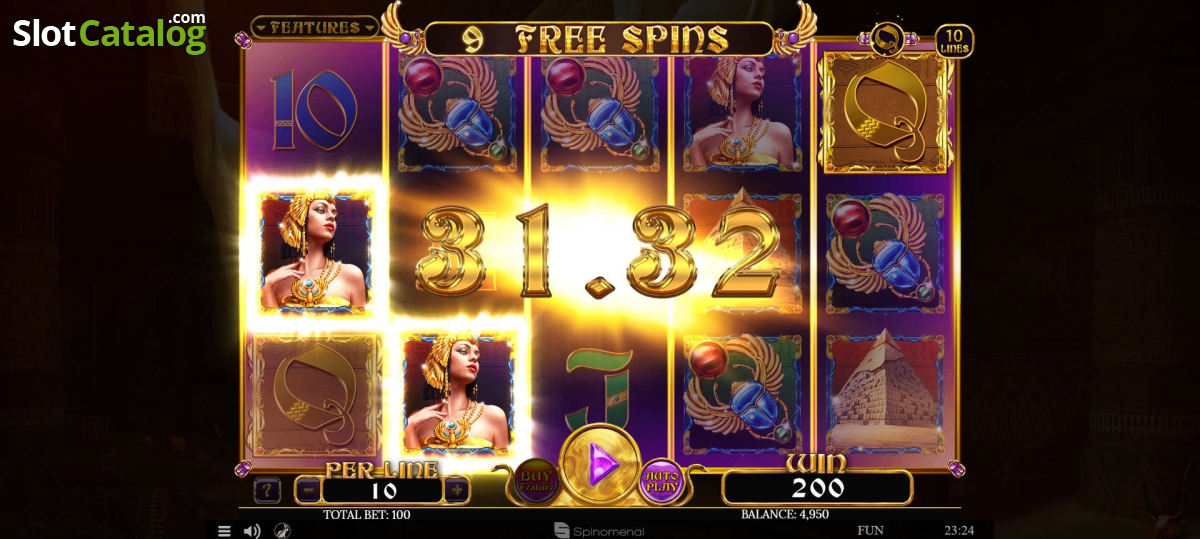Click the Spinomenal logo
The width and height of the screenshot is (1200, 539).
599,531
